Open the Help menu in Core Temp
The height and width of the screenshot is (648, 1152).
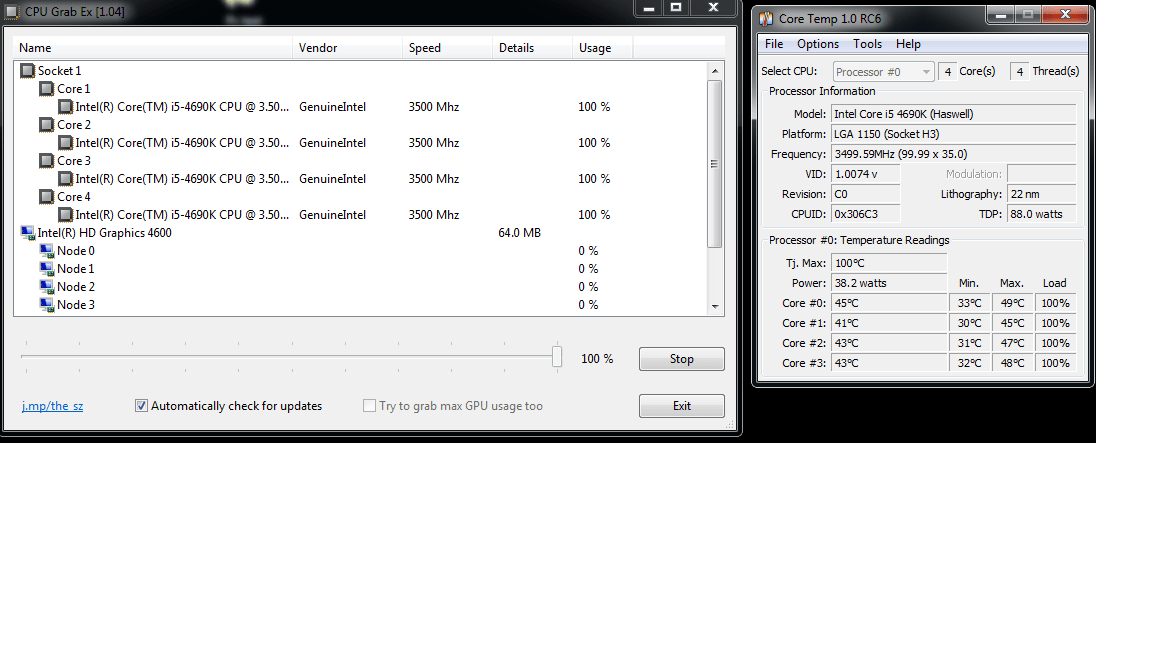(x=908, y=44)
